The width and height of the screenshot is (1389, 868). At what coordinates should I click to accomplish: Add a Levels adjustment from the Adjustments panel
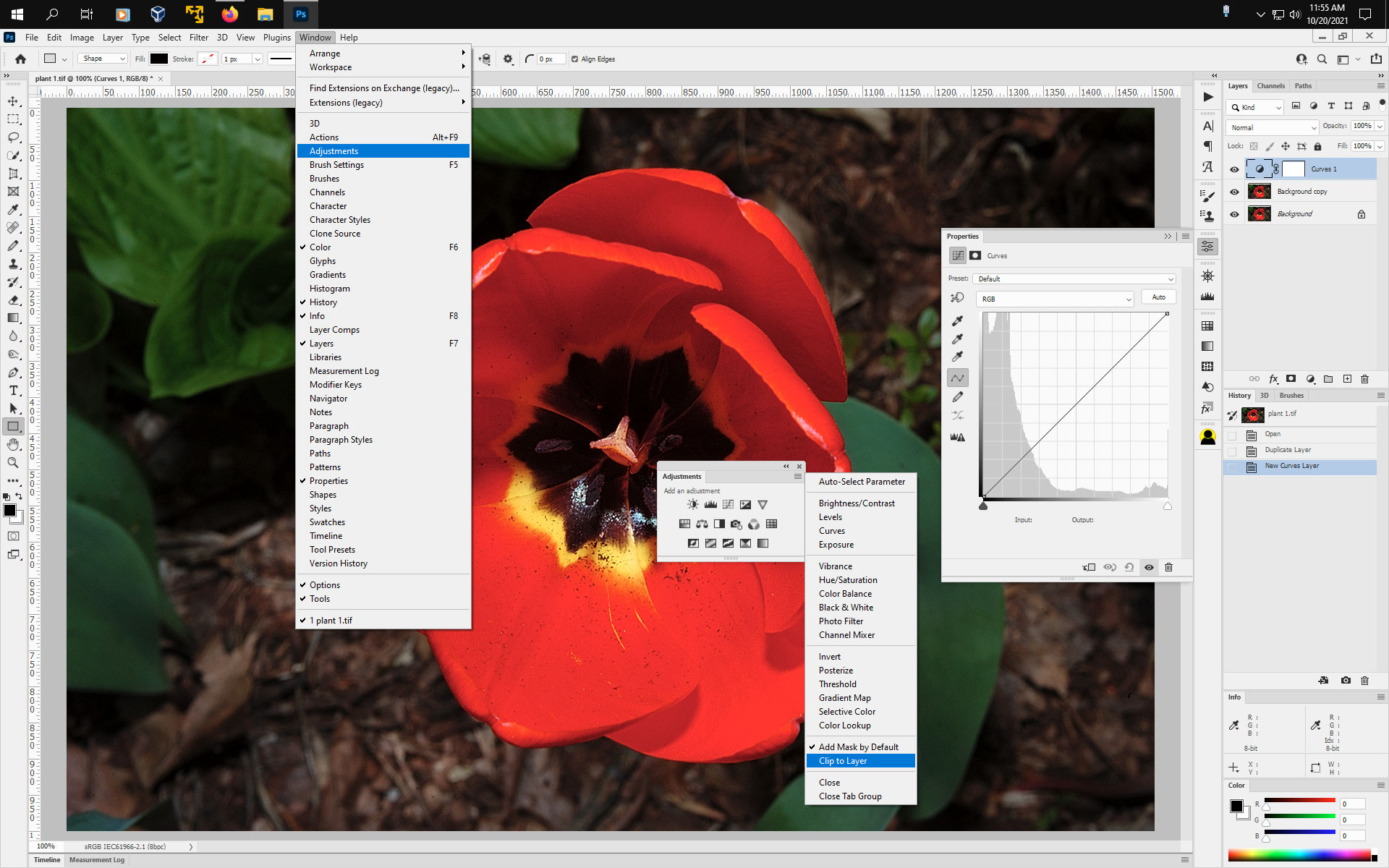point(711,504)
